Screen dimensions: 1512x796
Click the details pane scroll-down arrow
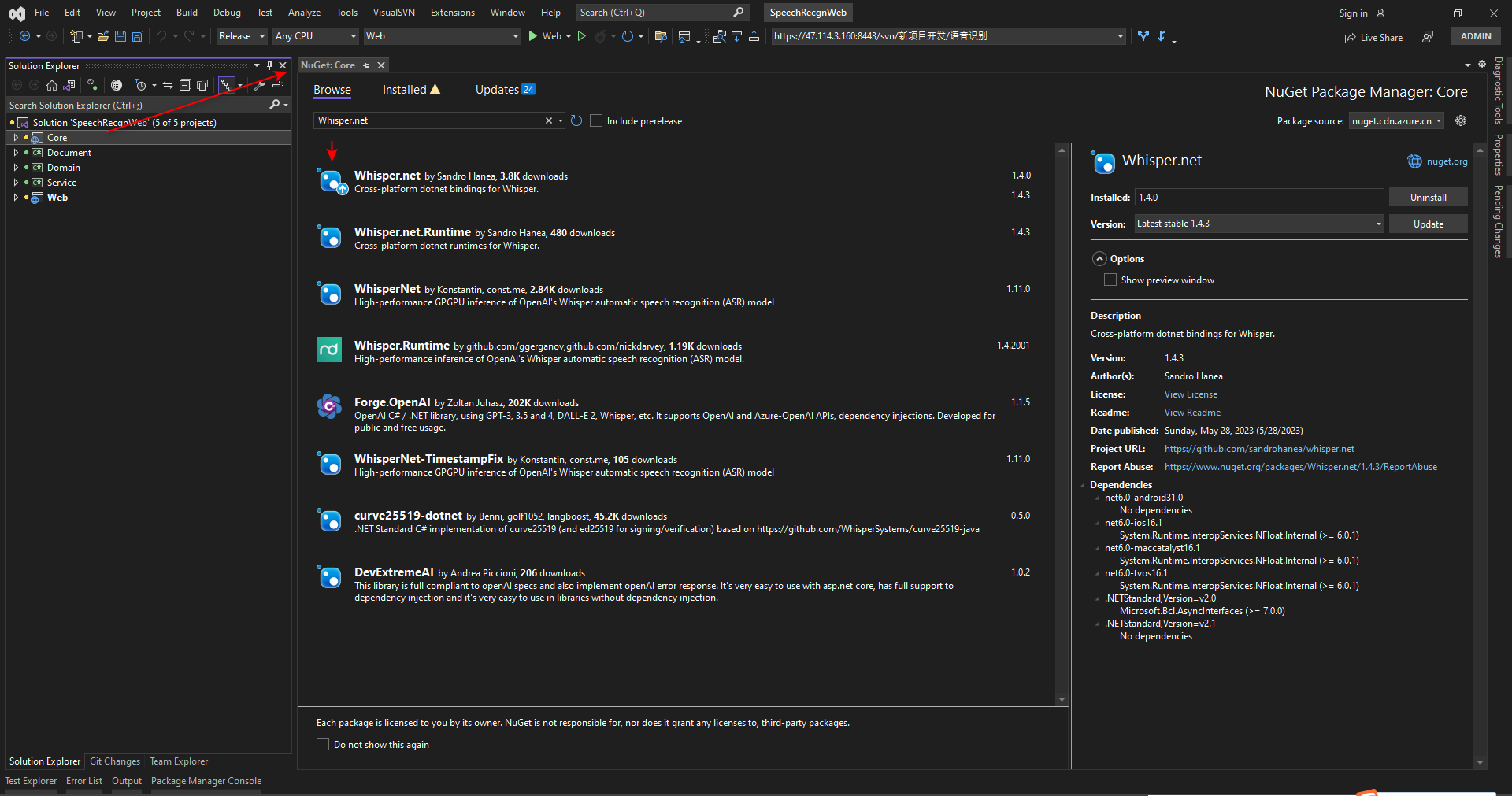click(1480, 762)
